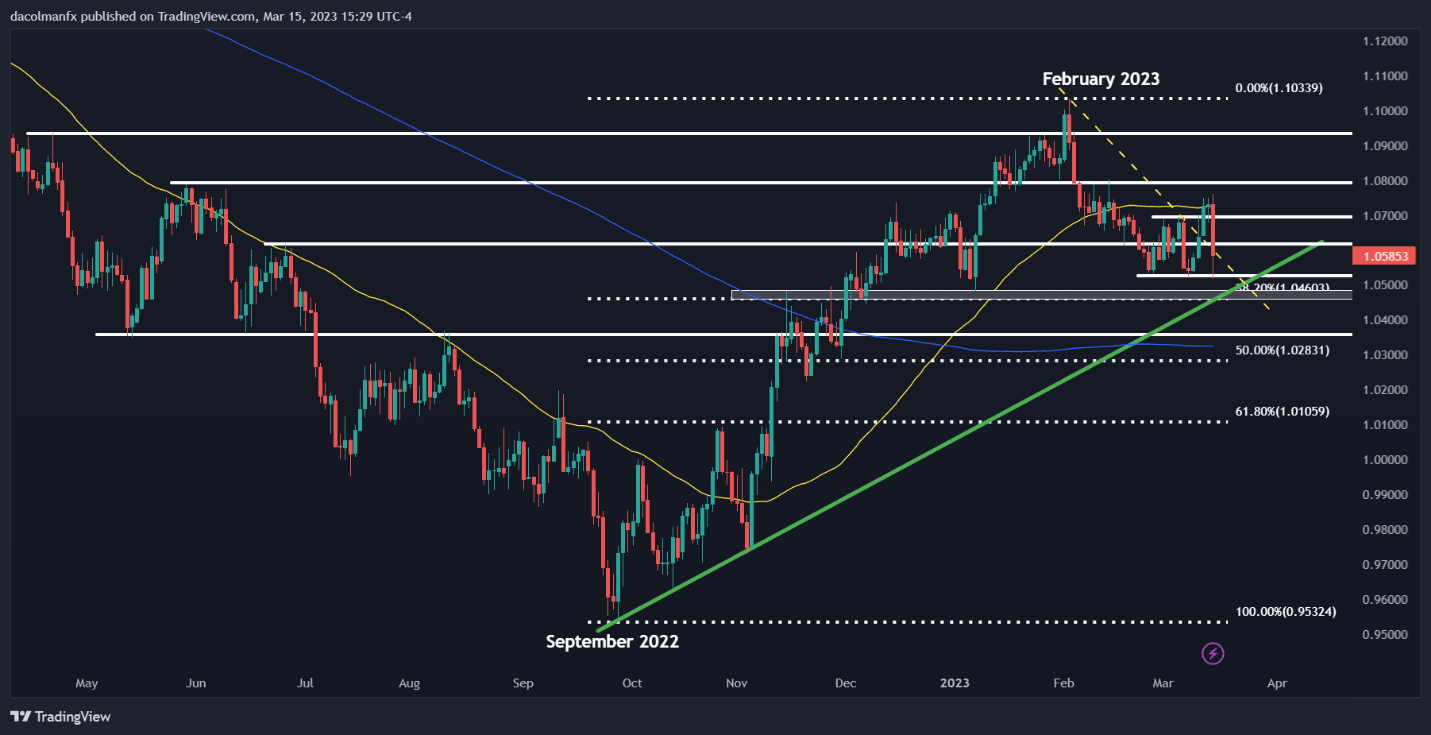Click the Feb label on time axis
This screenshot has height=735, width=1431.
tap(1064, 684)
